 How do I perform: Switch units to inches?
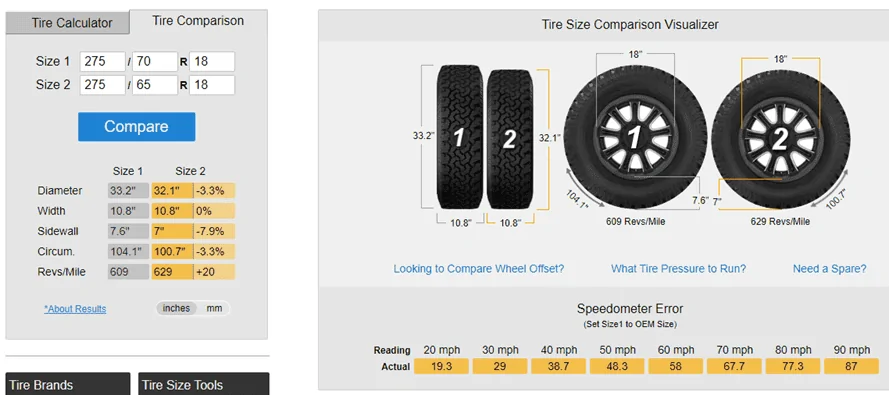click(x=176, y=308)
